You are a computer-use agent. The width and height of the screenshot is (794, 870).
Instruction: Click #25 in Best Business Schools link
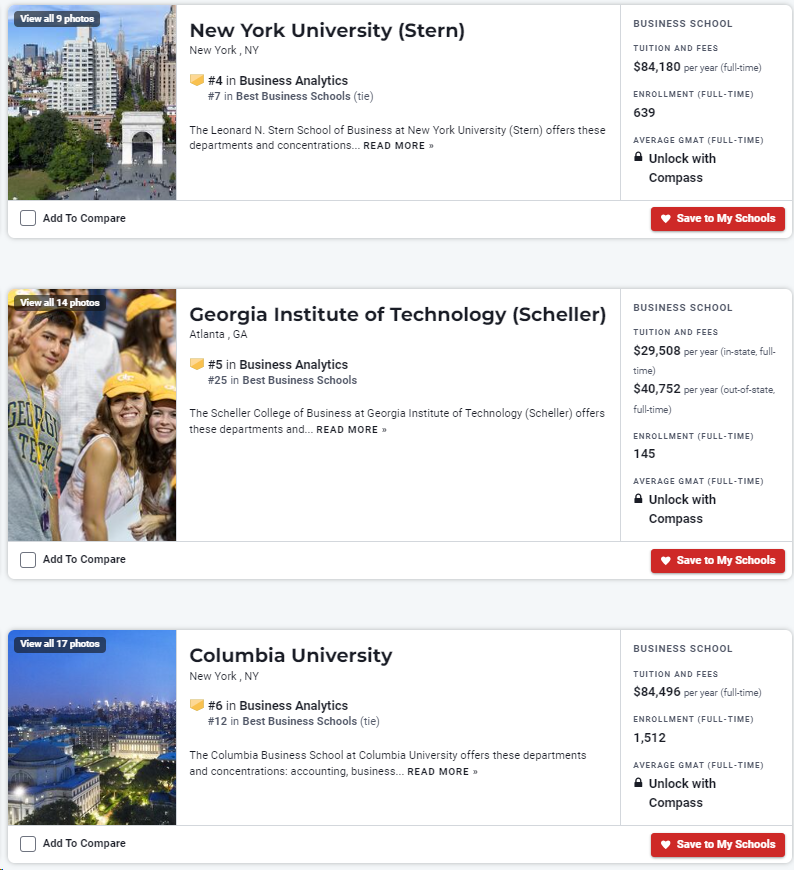pos(282,381)
